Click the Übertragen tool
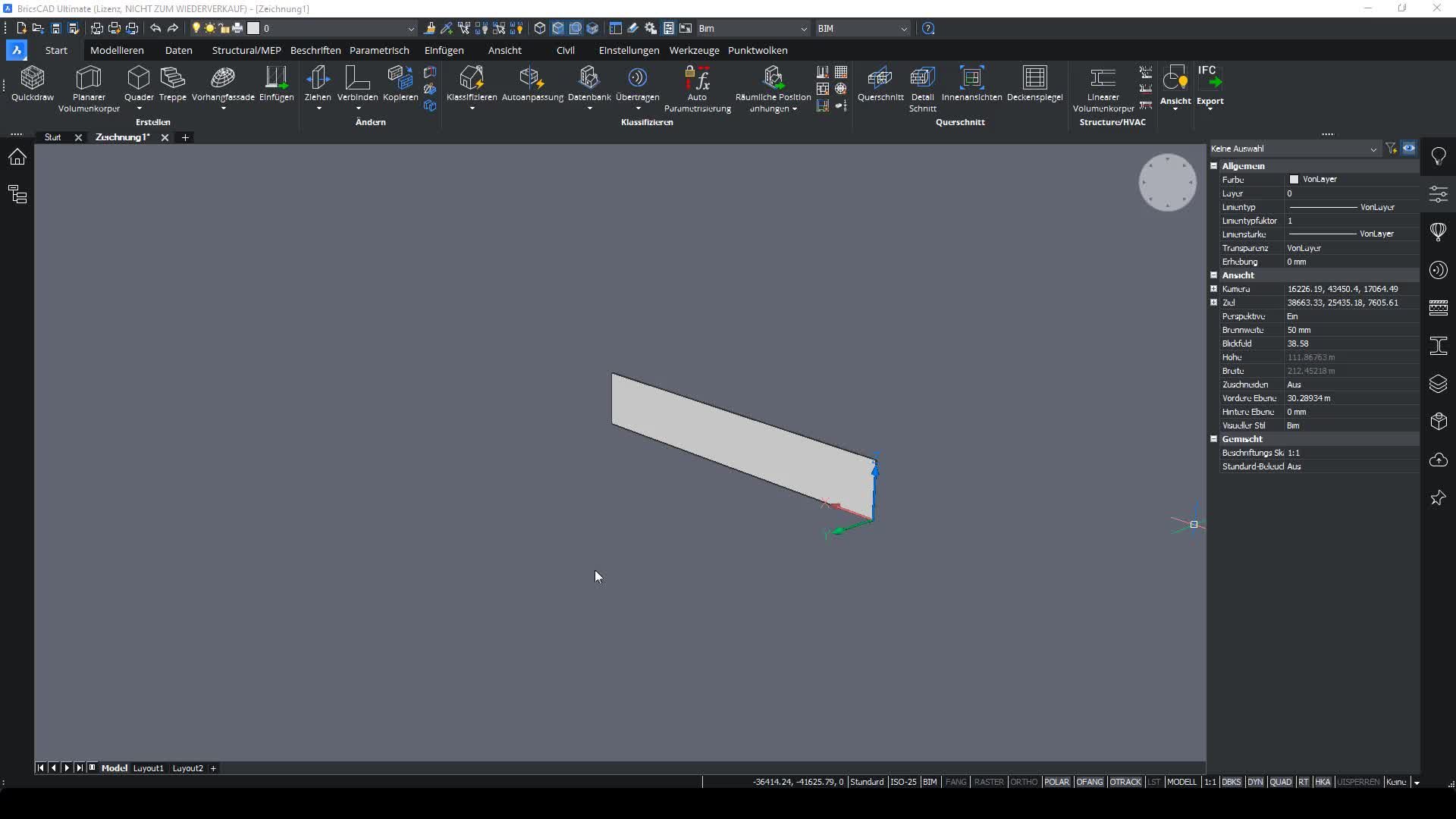 pyautogui.click(x=637, y=83)
